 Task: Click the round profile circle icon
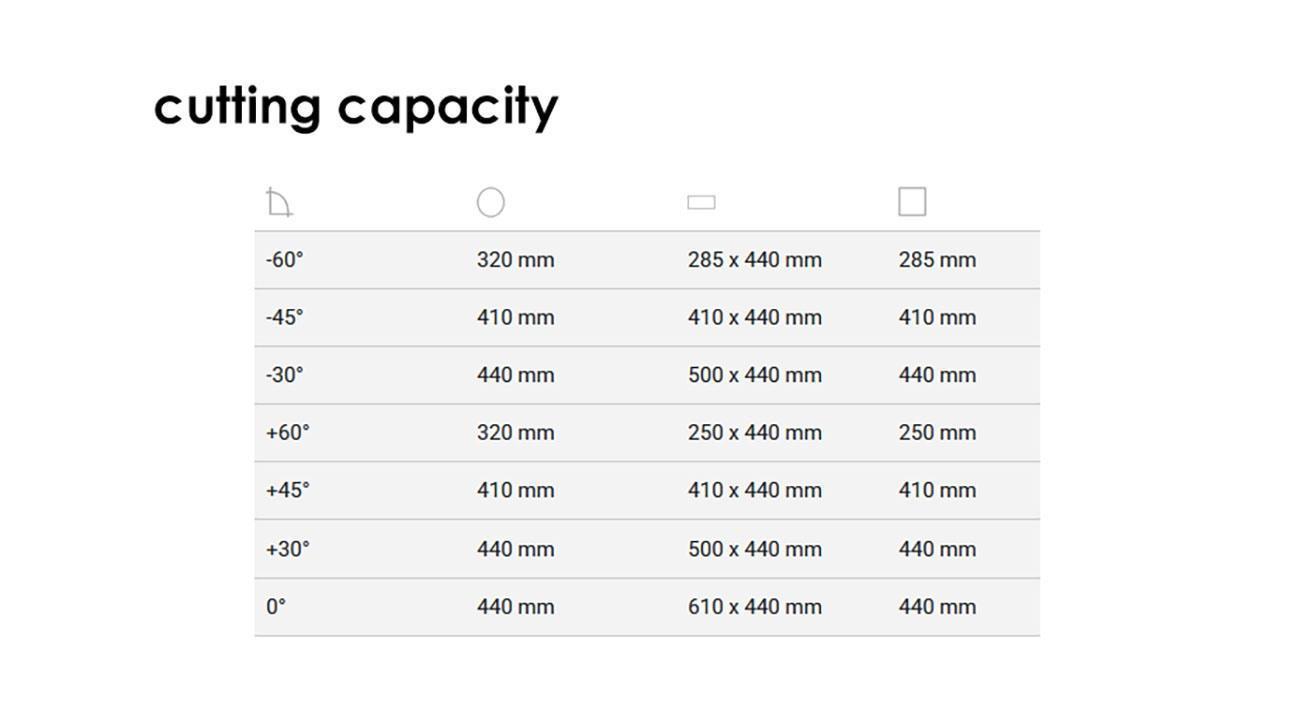490,202
